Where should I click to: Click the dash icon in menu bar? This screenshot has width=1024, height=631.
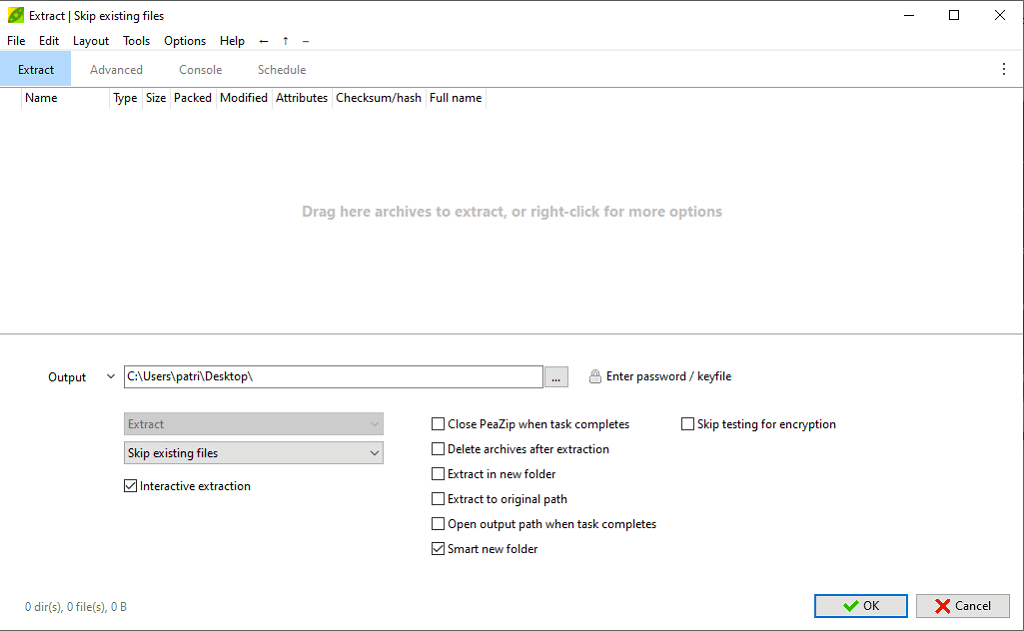(x=306, y=41)
